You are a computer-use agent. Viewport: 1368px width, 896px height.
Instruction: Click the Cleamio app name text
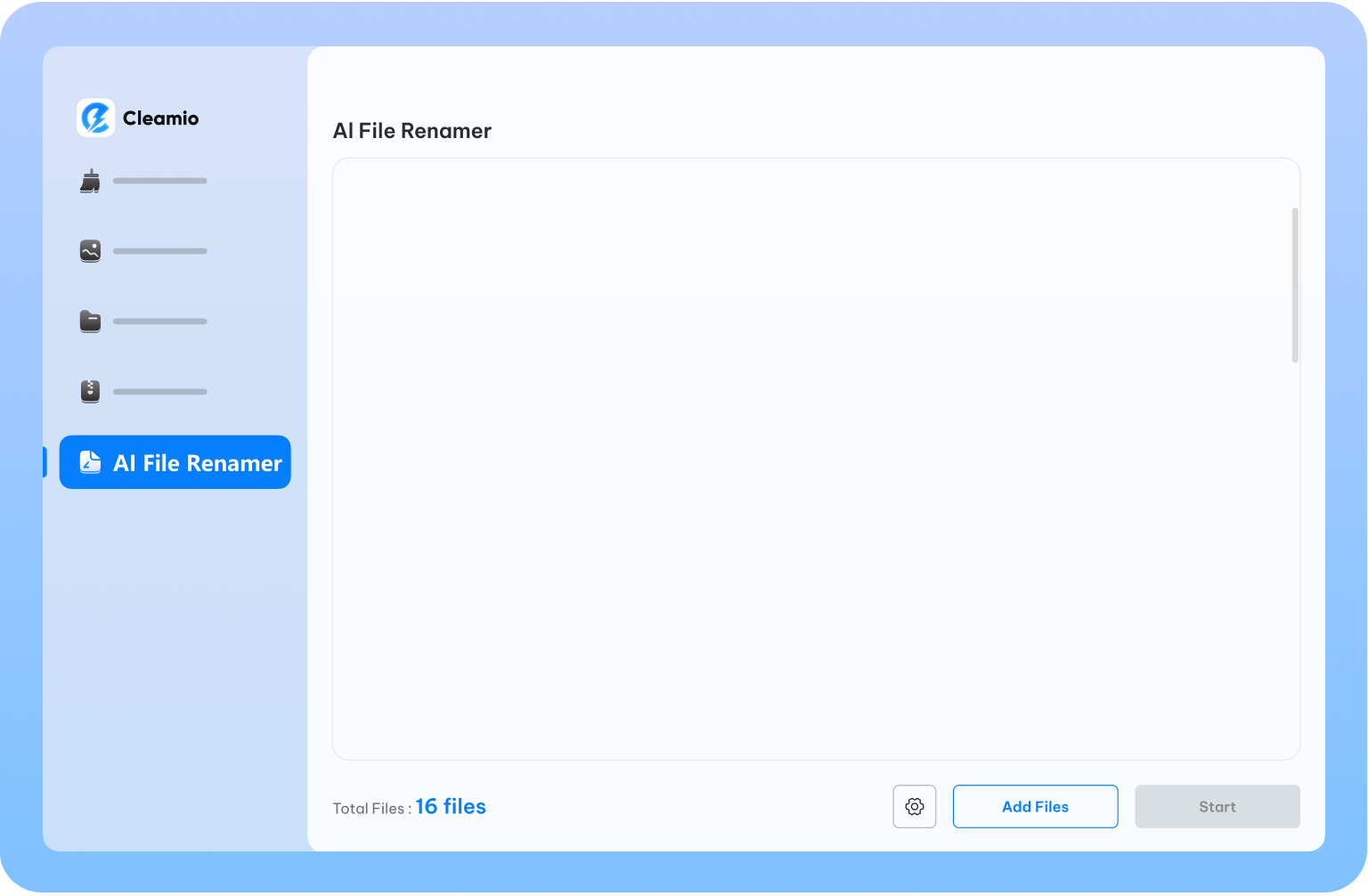[160, 118]
